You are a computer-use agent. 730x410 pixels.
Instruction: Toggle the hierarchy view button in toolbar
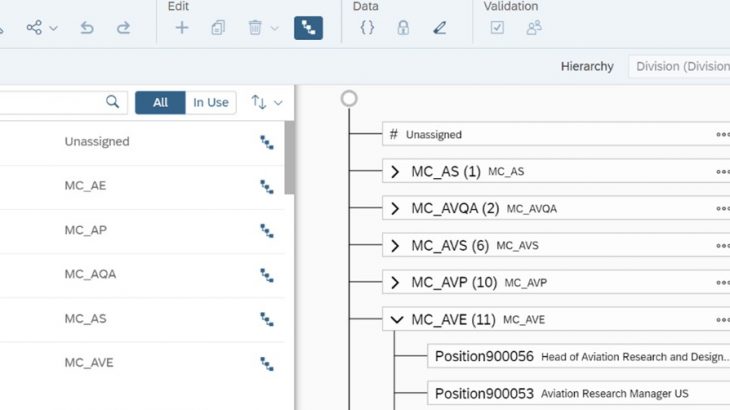click(x=308, y=28)
